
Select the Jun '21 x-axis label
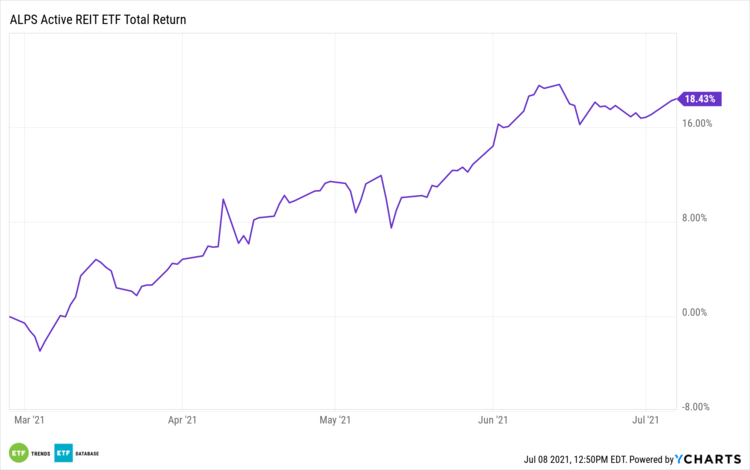click(495, 421)
